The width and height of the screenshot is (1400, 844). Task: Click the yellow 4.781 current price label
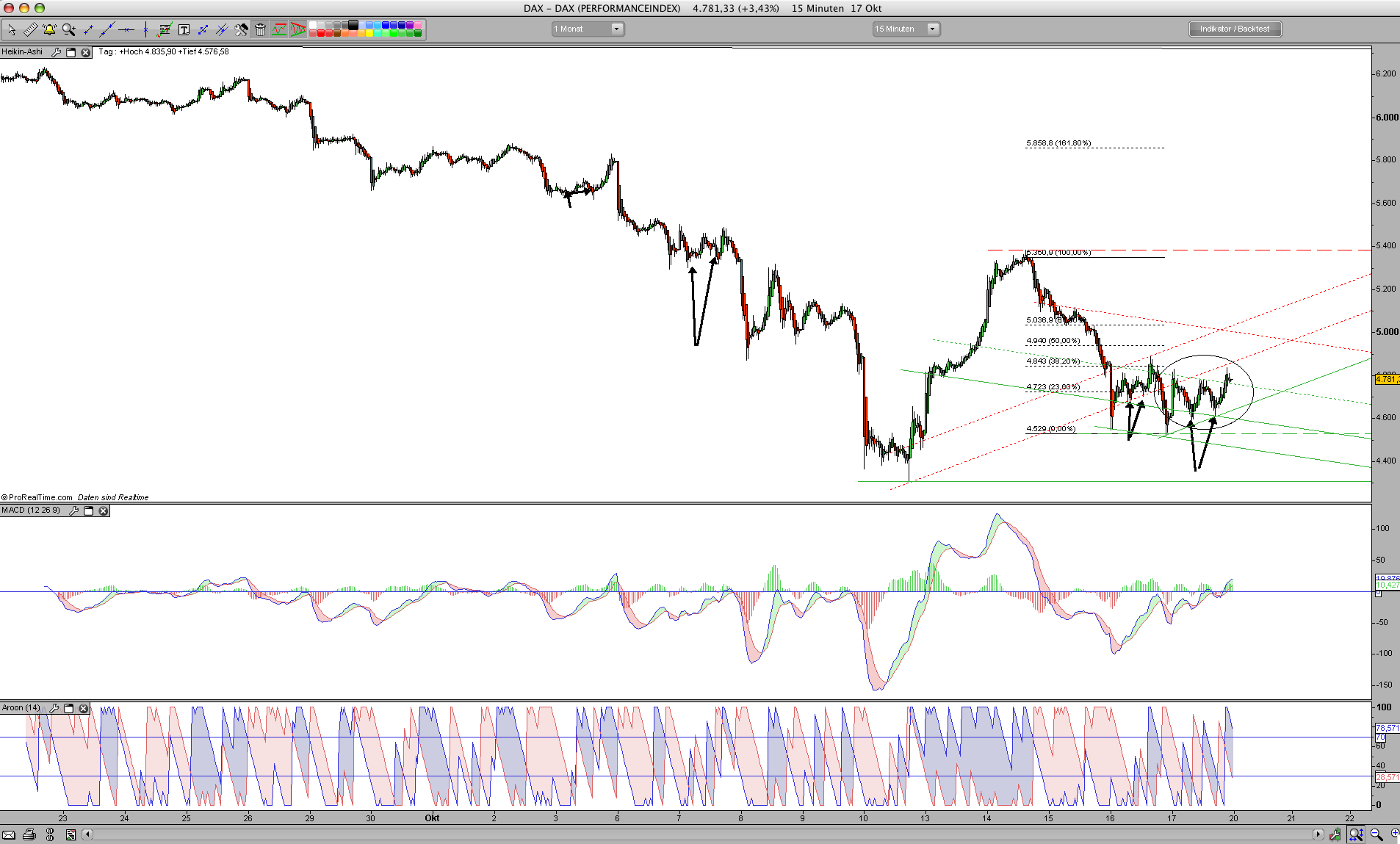pyautogui.click(x=1387, y=379)
